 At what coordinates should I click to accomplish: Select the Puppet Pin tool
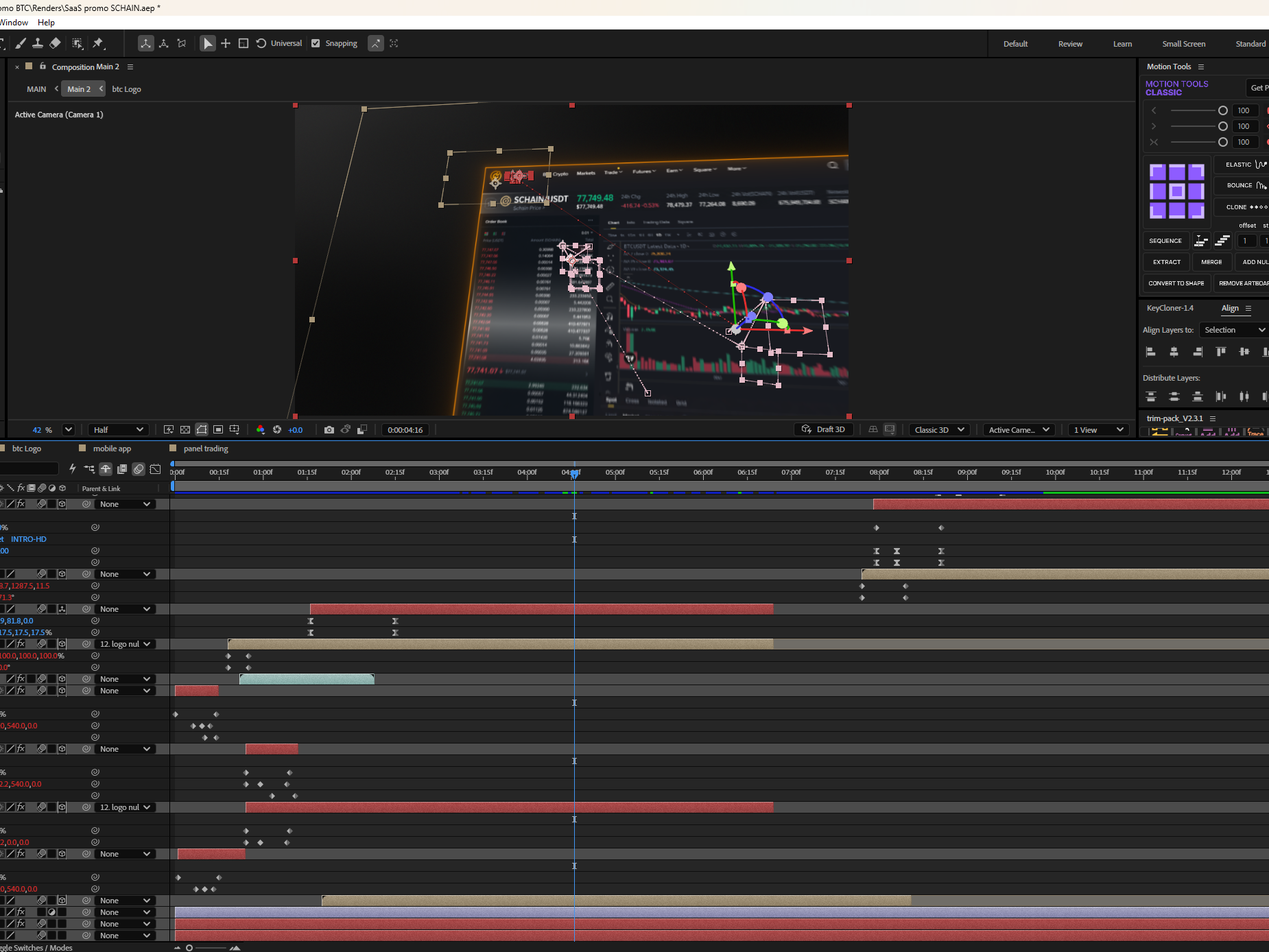[x=98, y=43]
